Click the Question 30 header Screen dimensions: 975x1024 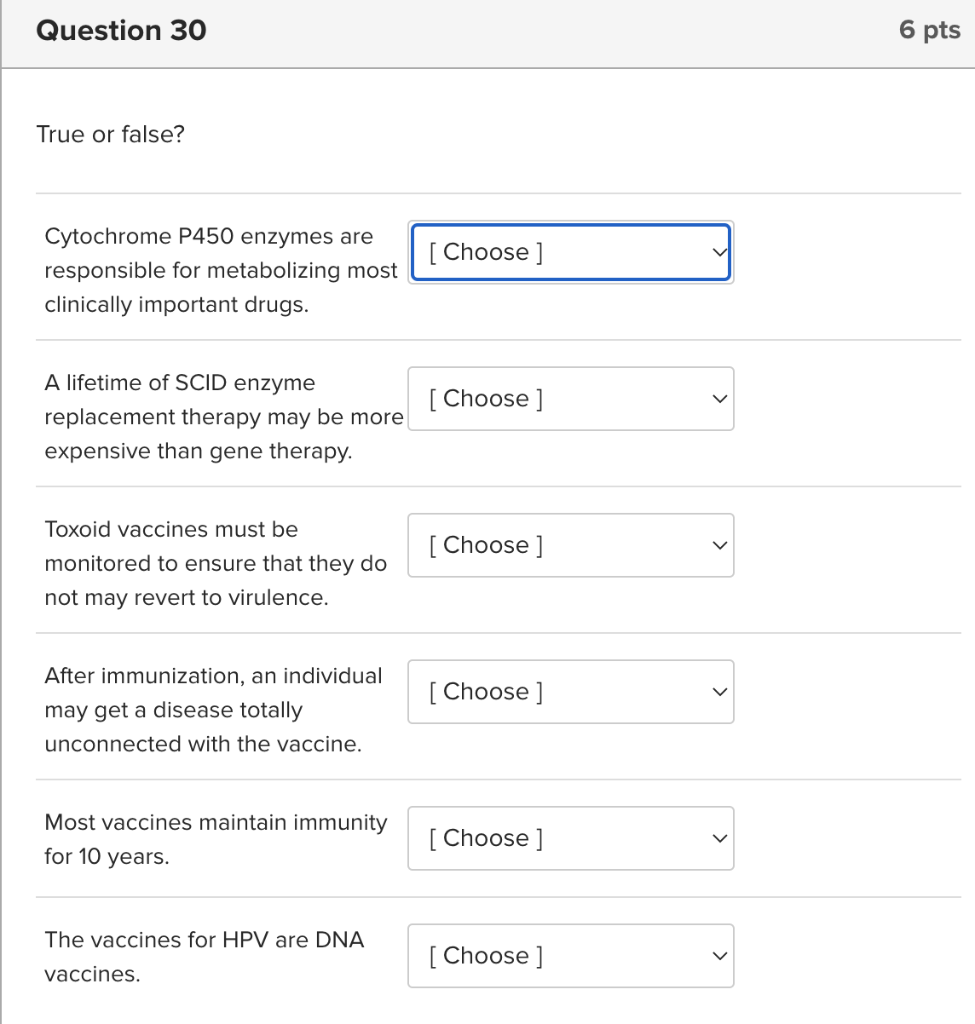[121, 31]
